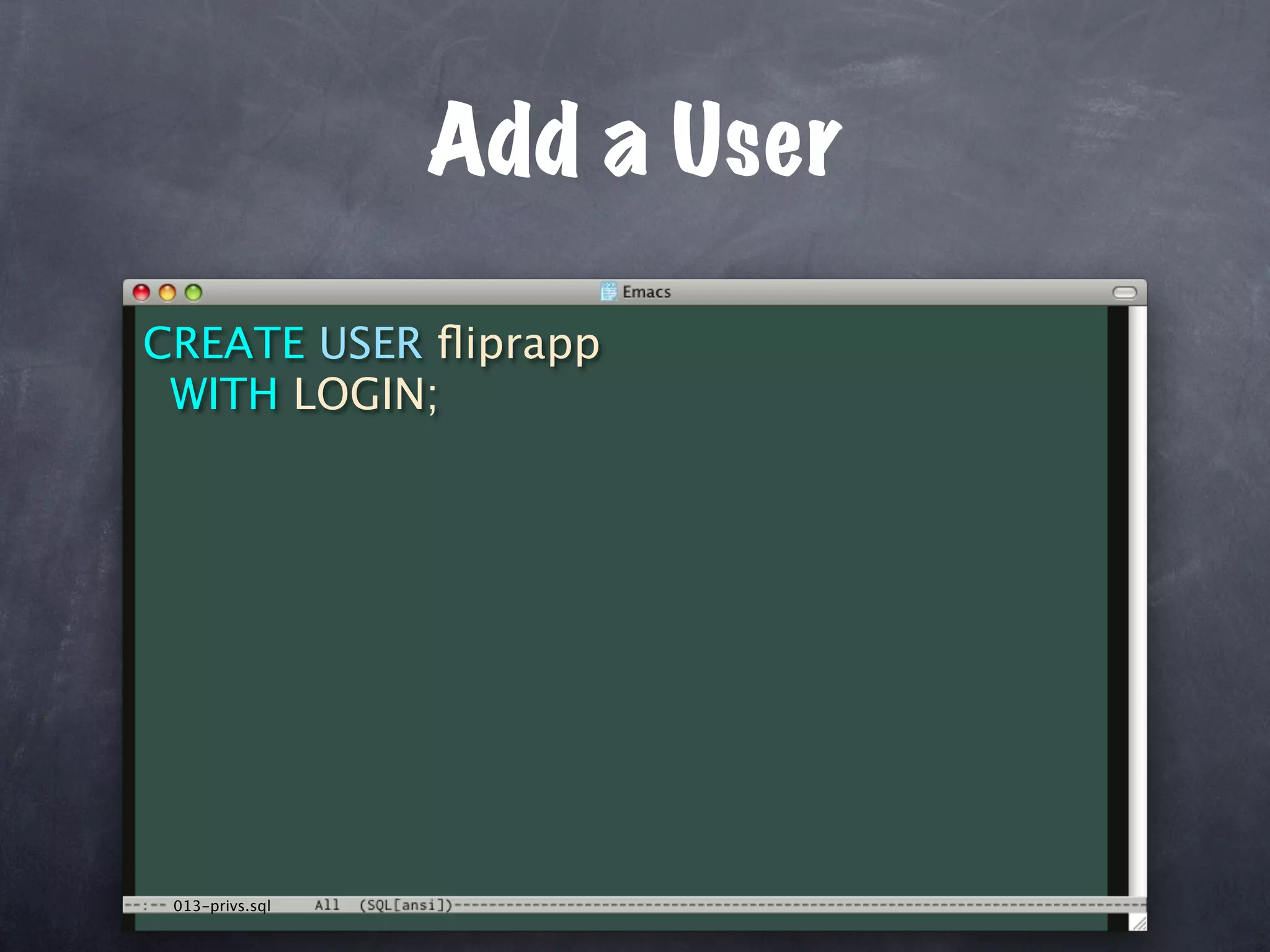Click the Emacs title text in title bar
The image size is (1270, 952).
[x=647, y=292]
